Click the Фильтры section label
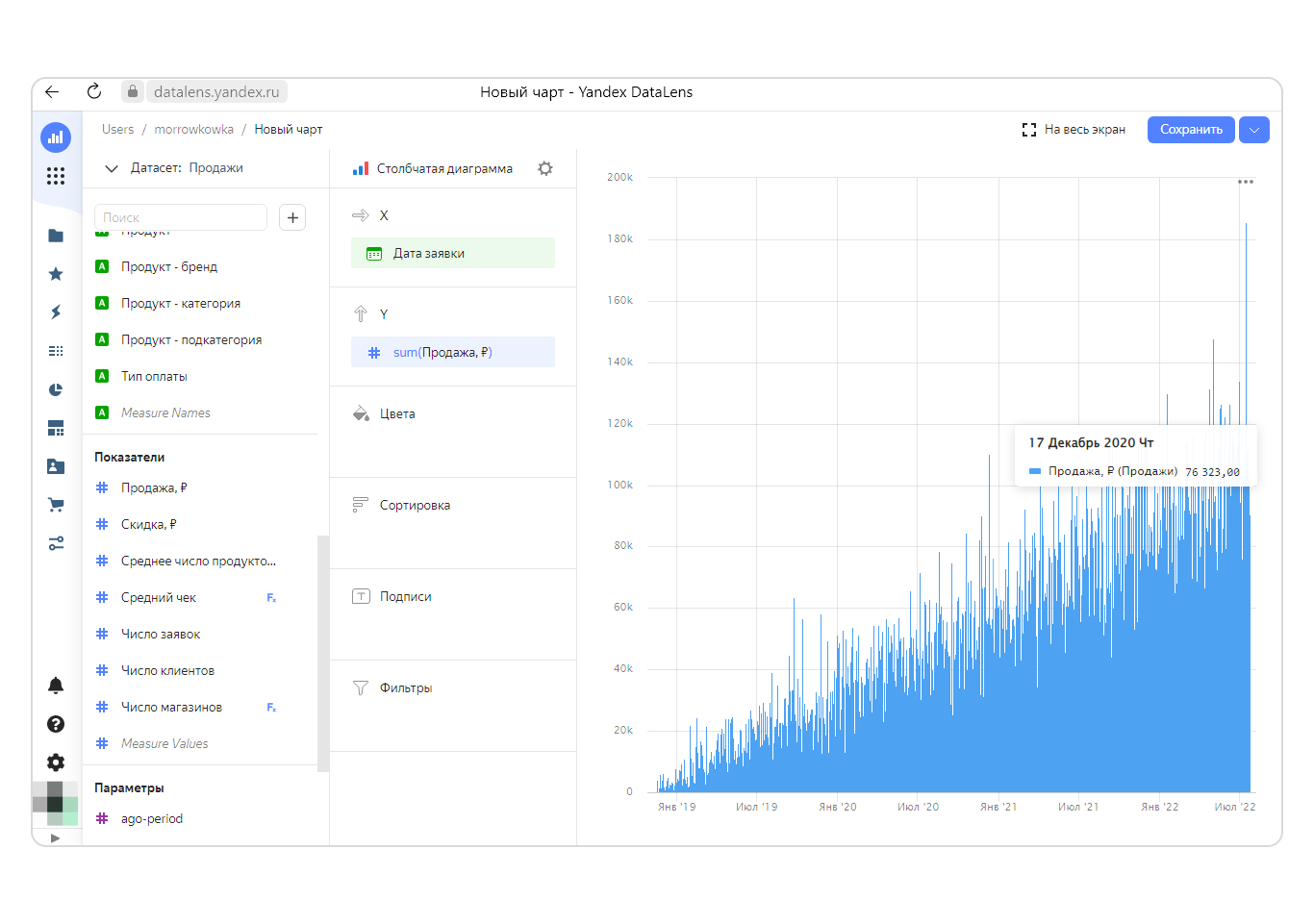This screenshot has width=1314, height=924. pos(406,687)
